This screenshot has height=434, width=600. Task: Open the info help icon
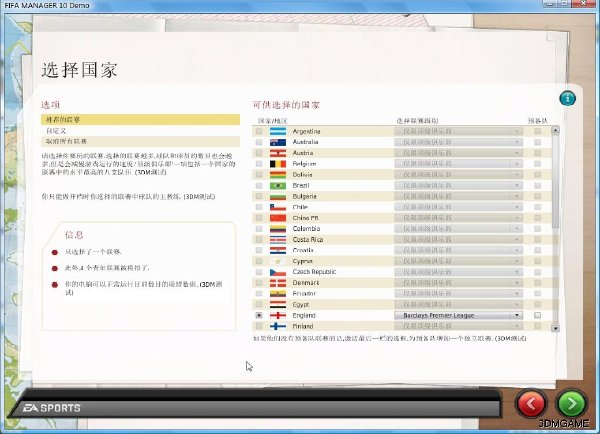(567, 98)
